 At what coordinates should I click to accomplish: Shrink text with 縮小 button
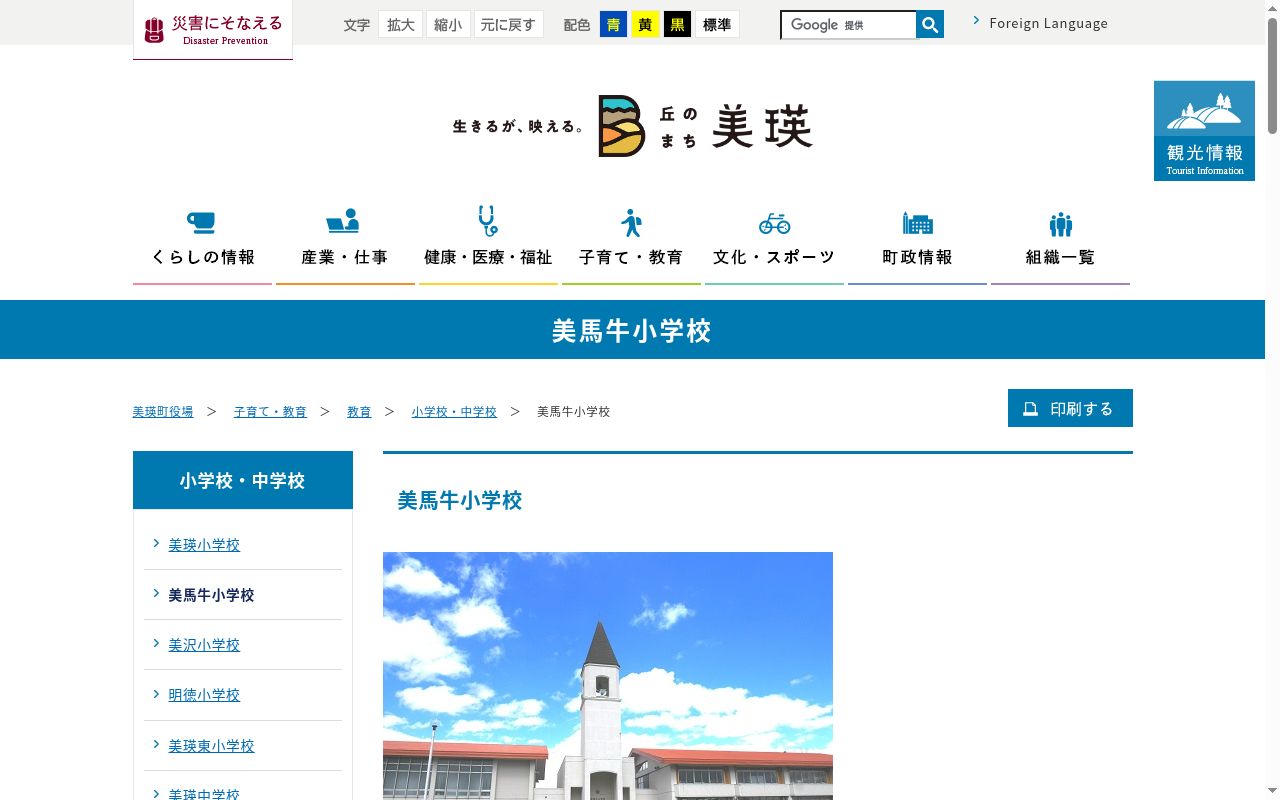point(448,25)
